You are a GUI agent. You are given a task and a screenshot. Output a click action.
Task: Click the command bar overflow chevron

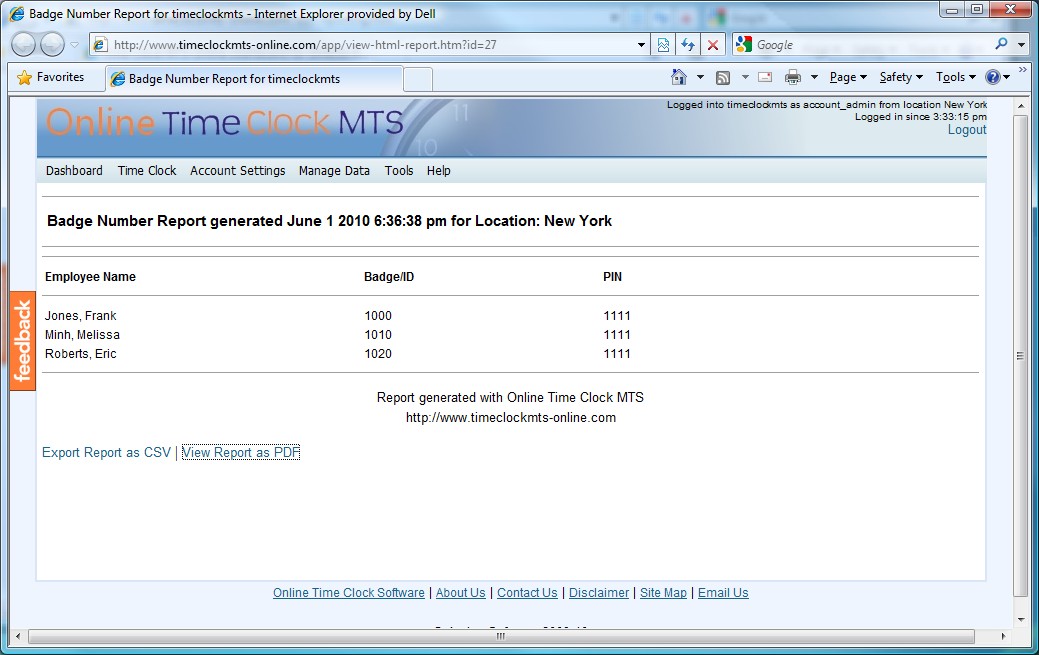(x=1022, y=70)
